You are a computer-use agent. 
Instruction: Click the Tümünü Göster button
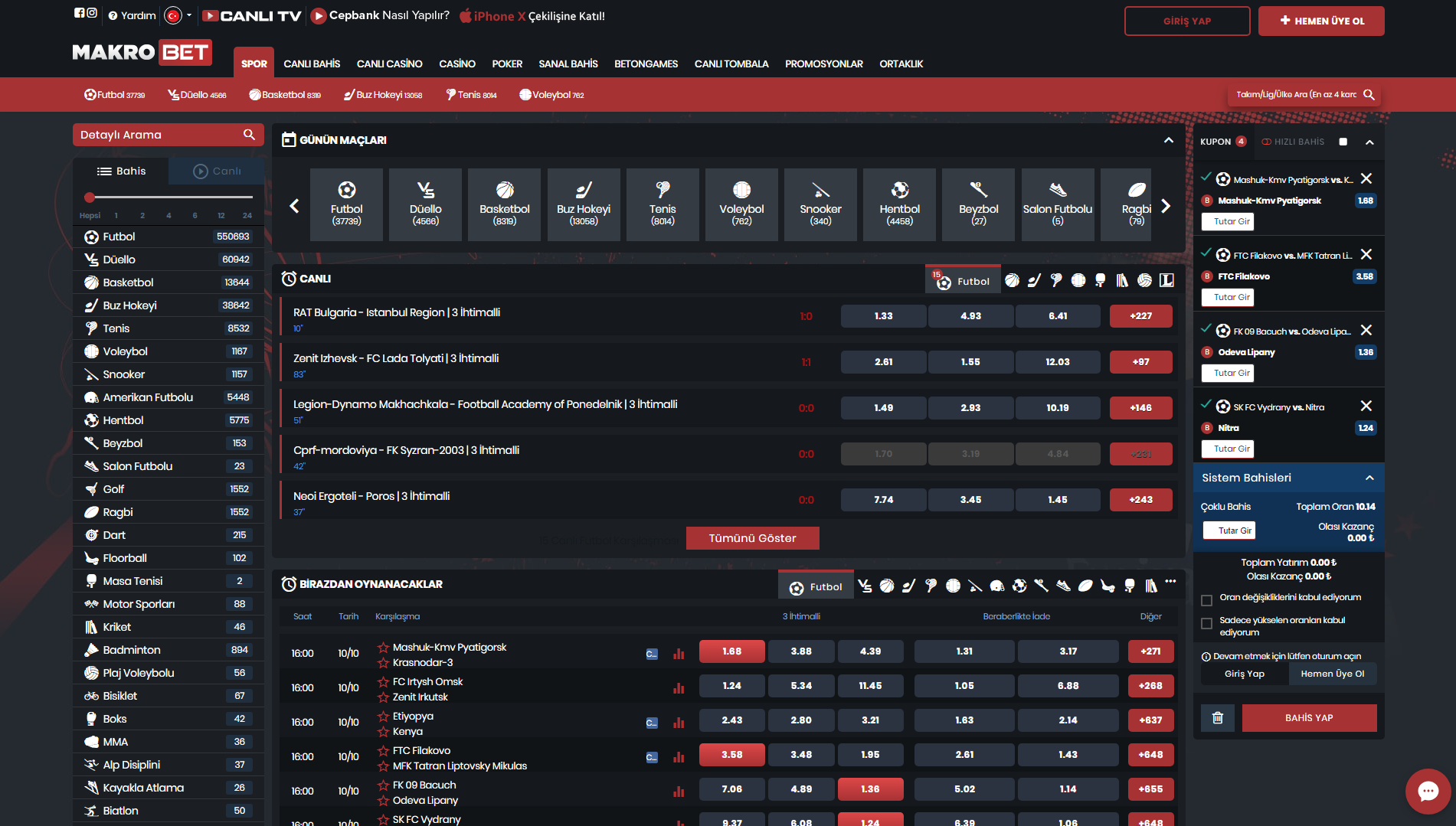click(752, 538)
